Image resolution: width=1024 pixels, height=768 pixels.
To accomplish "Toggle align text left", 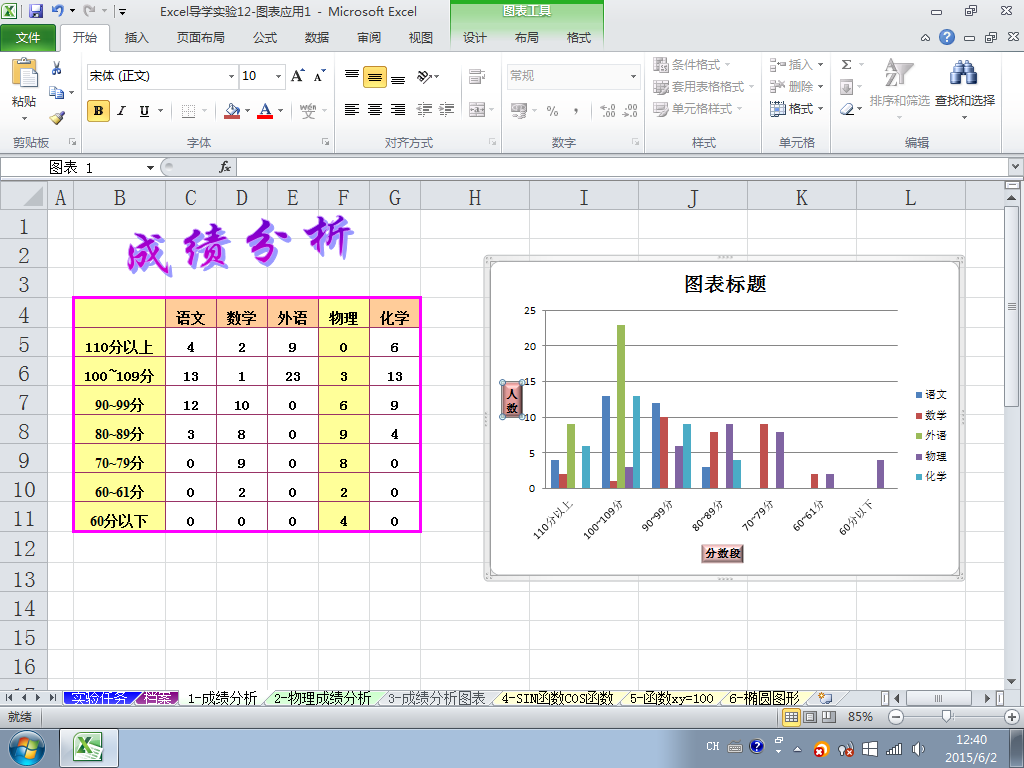I will [351, 110].
